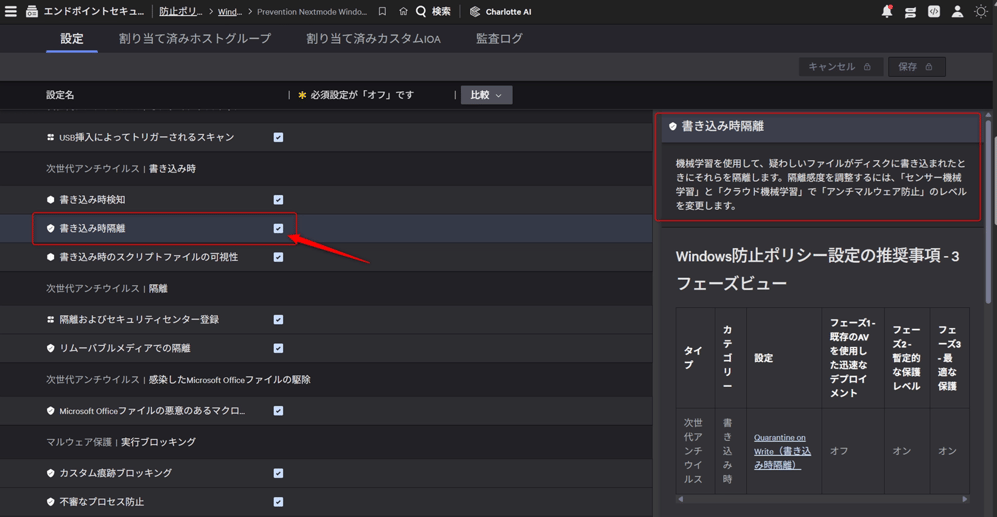The image size is (997, 517).
Task: Click the shield icon beside 不審なプロセス防止
Action: click(x=50, y=502)
